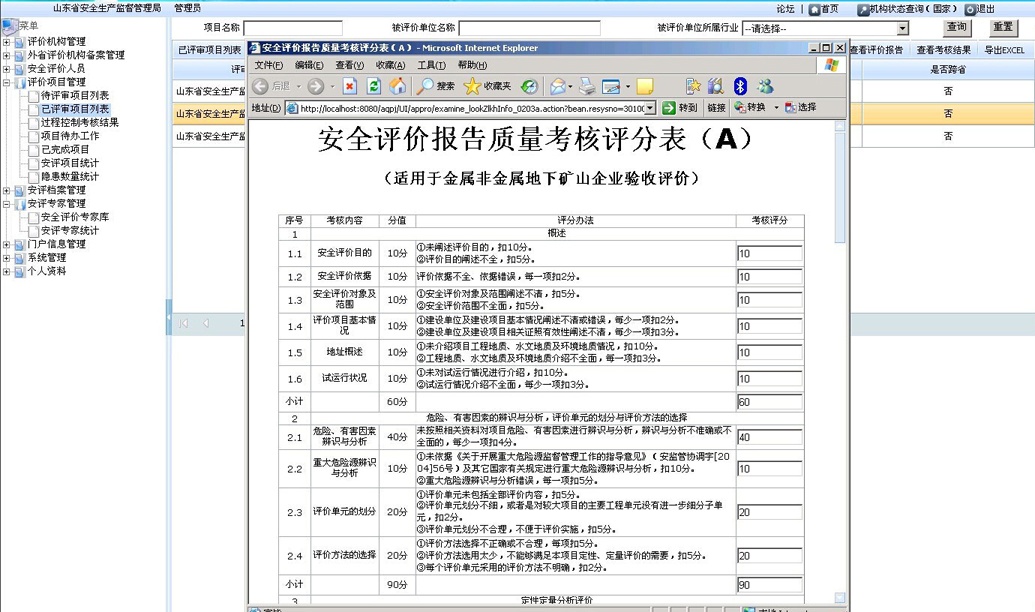Open the 被评价单位所属行业 dropdown
The height and width of the screenshot is (612, 1035).
point(902,28)
